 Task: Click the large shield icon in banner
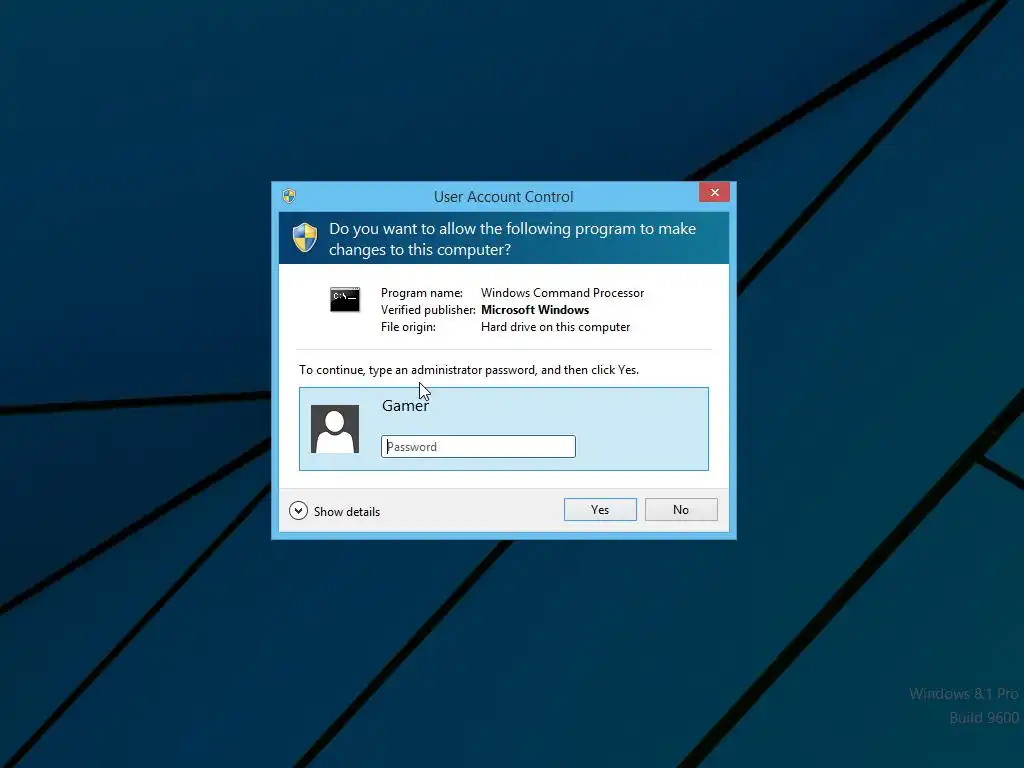[305, 238]
